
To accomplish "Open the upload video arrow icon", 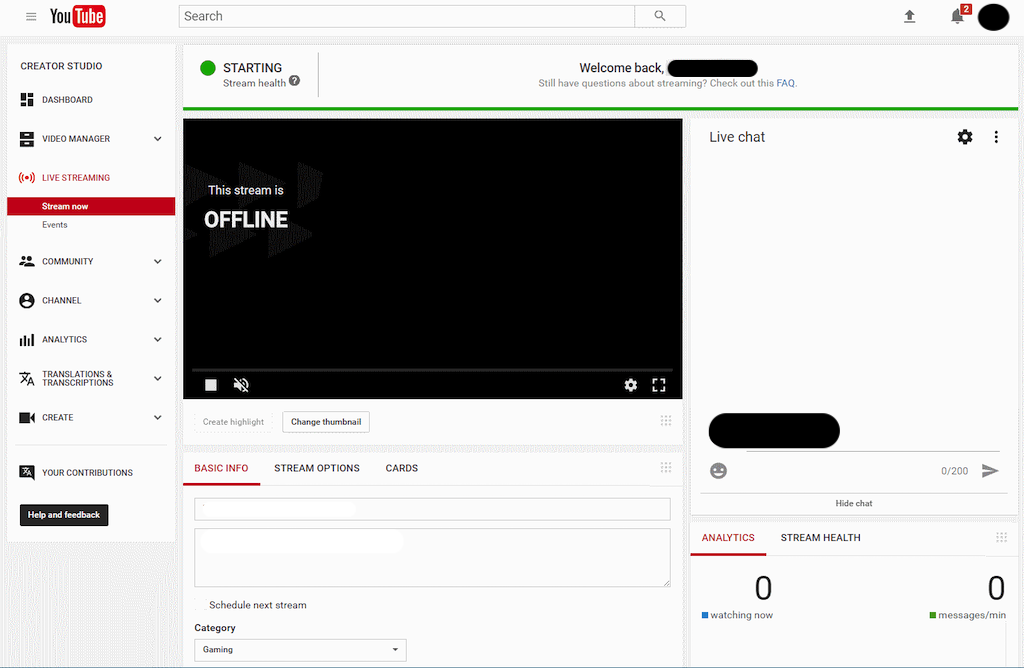I will pyautogui.click(x=909, y=16).
